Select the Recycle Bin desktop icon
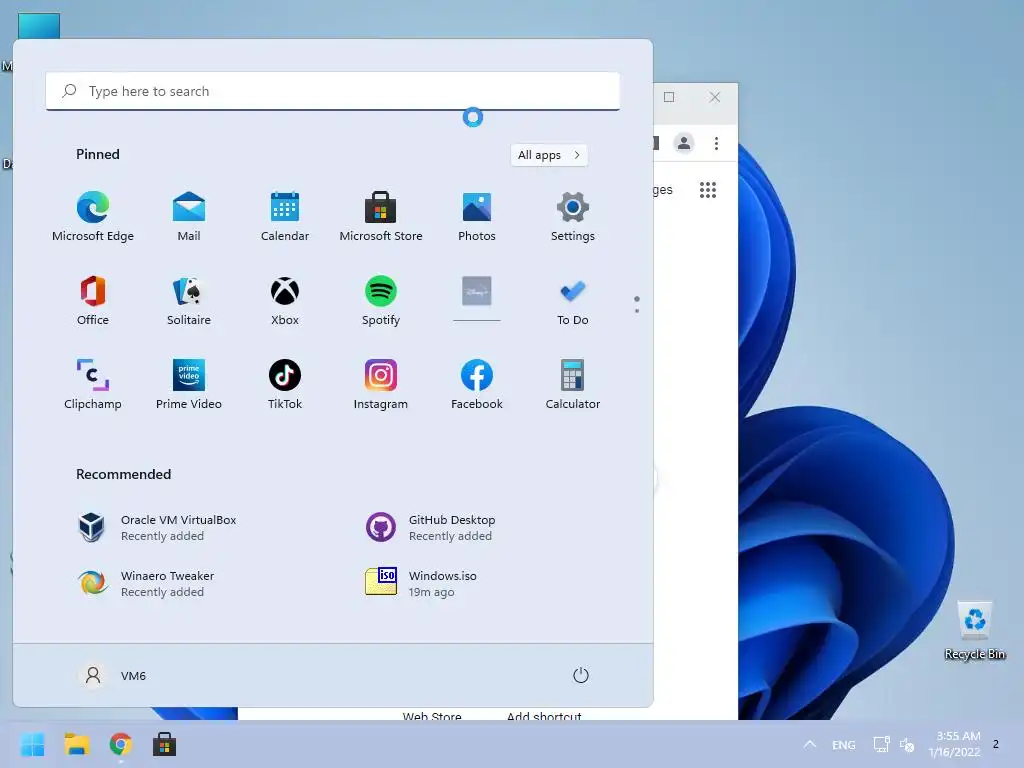 (974, 631)
